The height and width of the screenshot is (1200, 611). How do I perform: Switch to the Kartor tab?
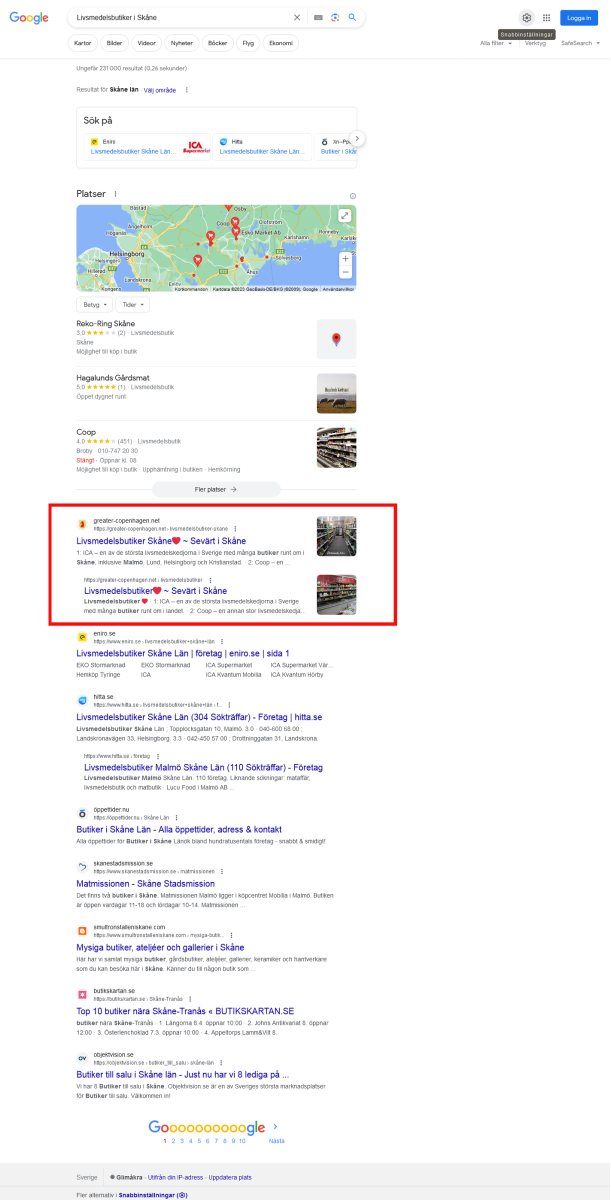82,44
